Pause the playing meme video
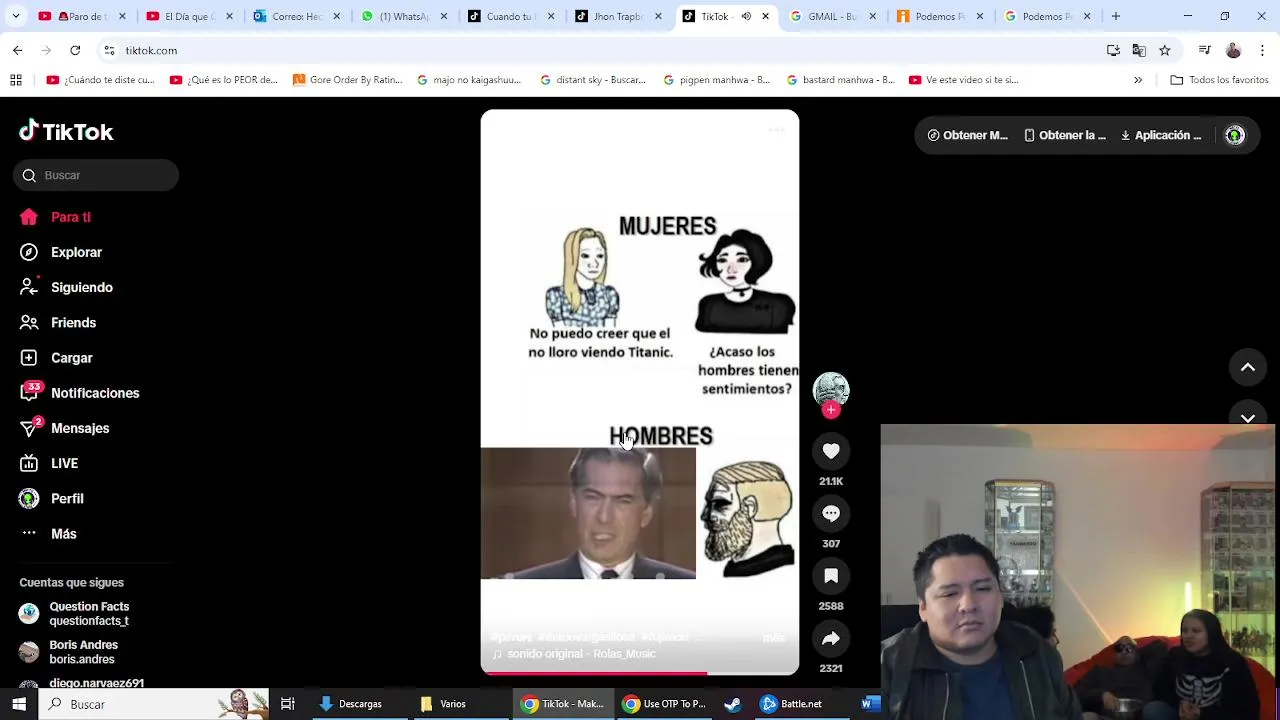Screen dimensions: 1280x720 [x=640, y=392]
